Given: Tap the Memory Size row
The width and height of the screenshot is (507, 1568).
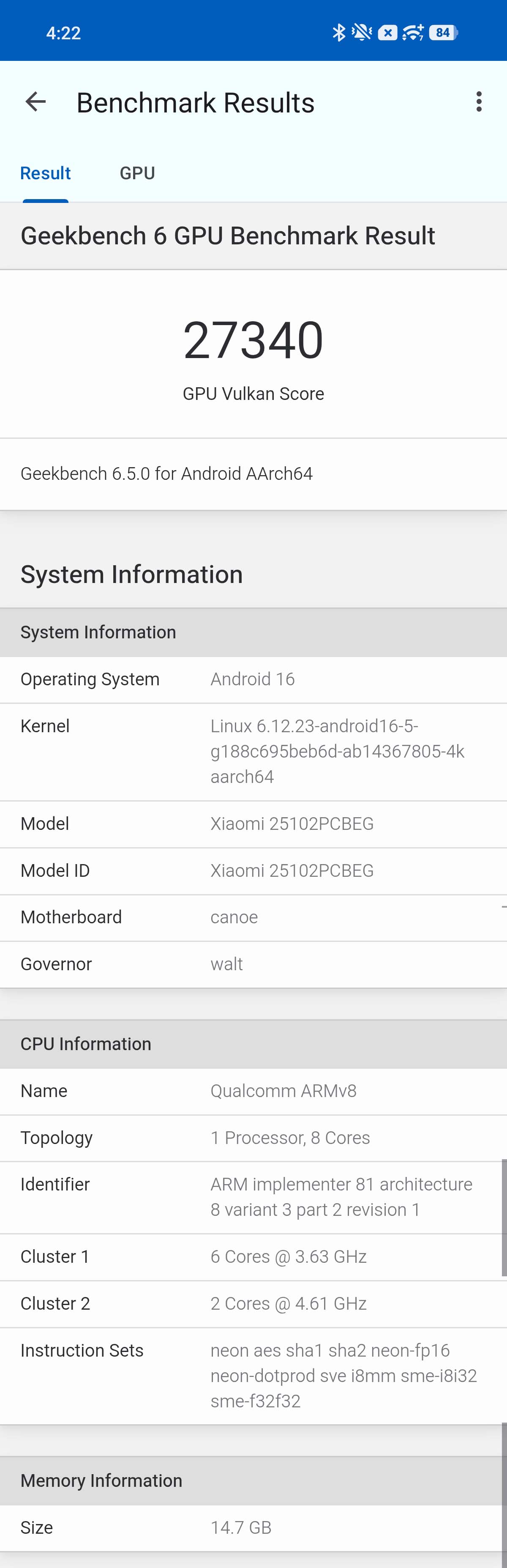Looking at the screenshot, I should pyautogui.click(x=253, y=1527).
